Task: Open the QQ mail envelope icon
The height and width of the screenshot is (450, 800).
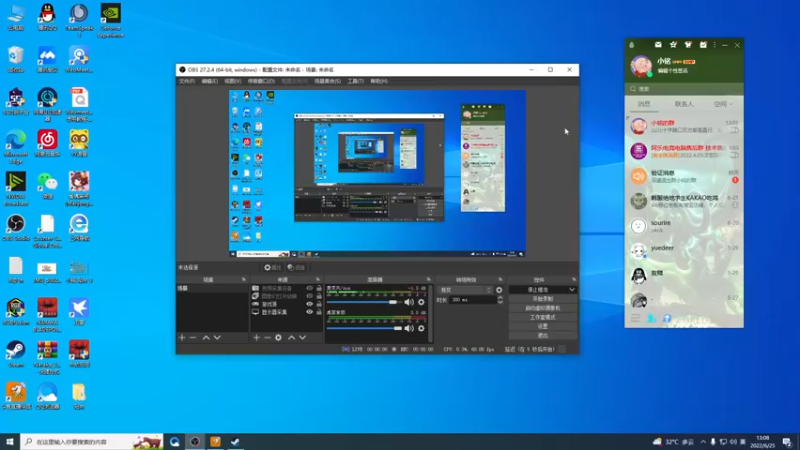Action: click(x=658, y=45)
